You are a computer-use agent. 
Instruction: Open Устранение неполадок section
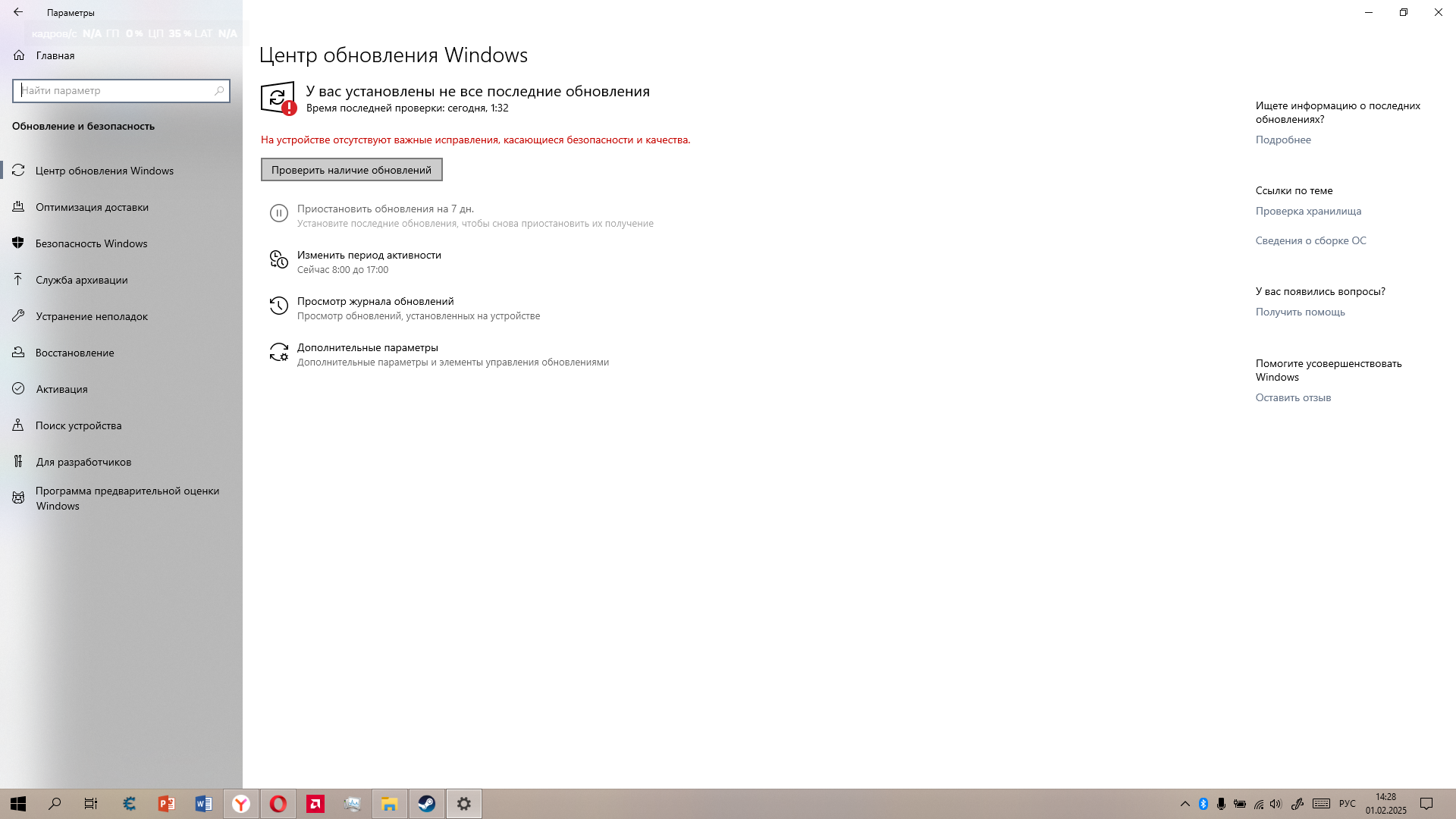(x=121, y=316)
